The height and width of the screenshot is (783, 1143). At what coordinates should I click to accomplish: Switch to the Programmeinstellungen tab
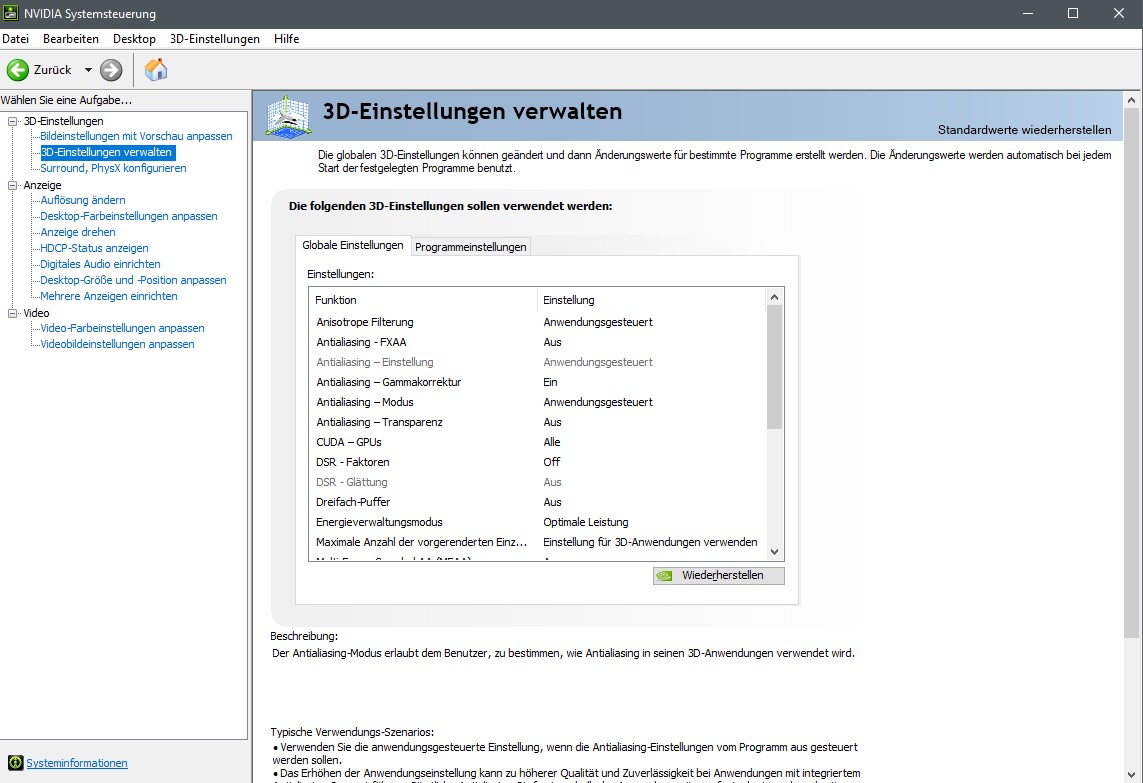point(470,246)
